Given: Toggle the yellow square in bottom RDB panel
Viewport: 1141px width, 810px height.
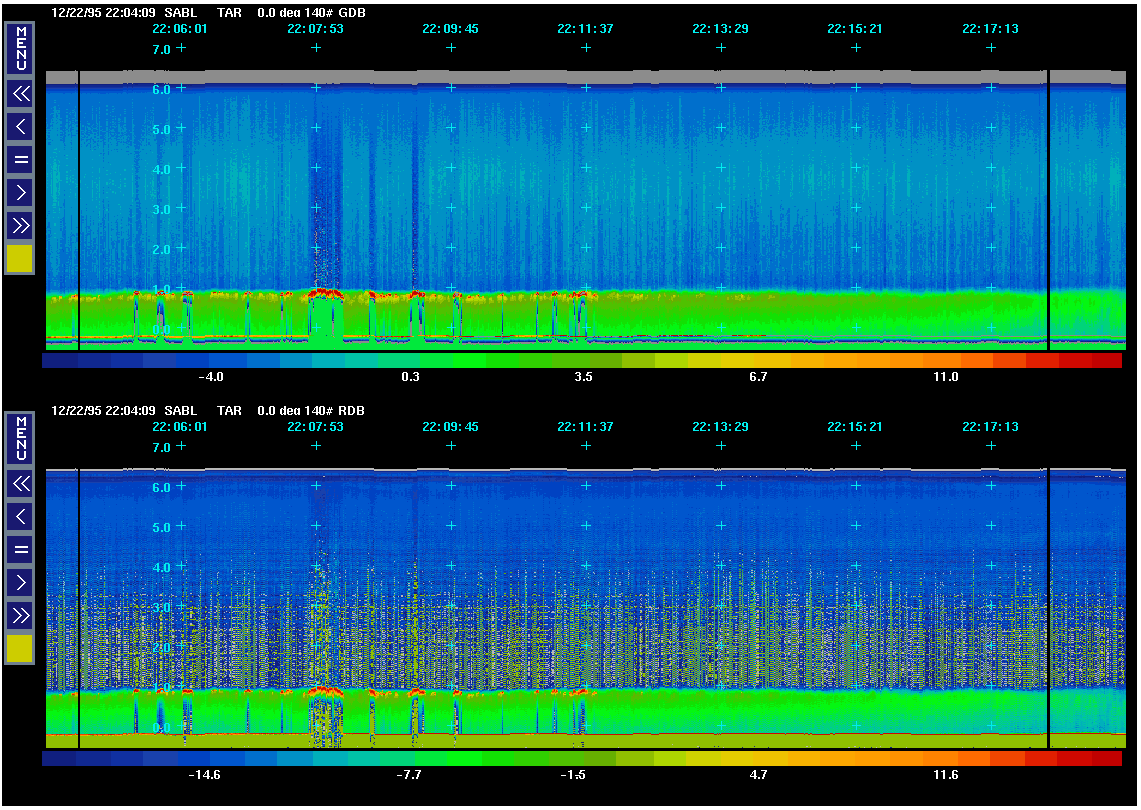Looking at the screenshot, I should (x=20, y=648).
